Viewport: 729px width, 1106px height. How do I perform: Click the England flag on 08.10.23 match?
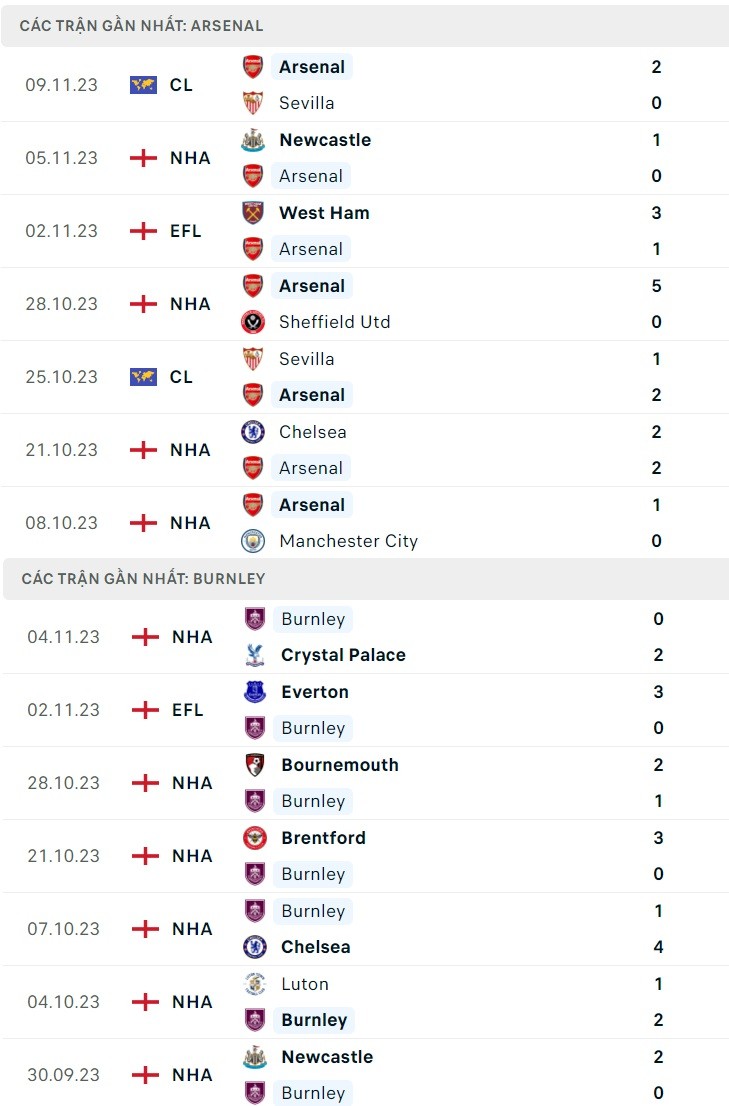[143, 523]
